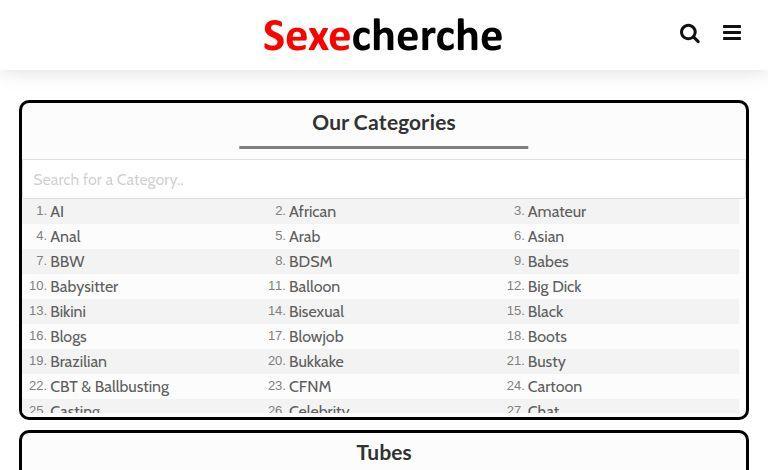The image size is (768, 470).
Task: Choose the Asian category
Action: [545, 237]
